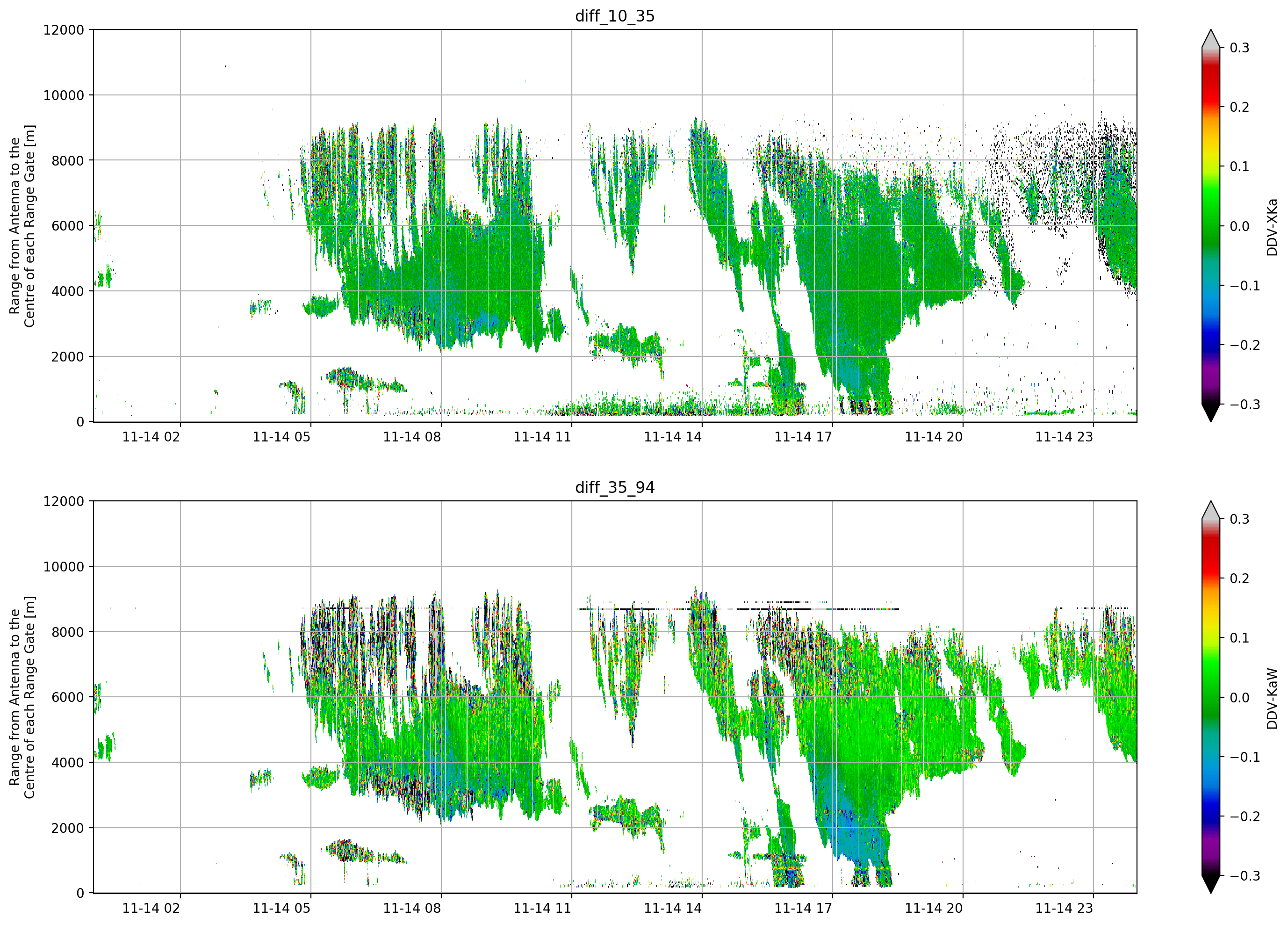Click the 0.2 tick on DDV-KaW colorbar
Viewport: 1288px width, 925px height.
pyautogui.click(x=1240, y=579)
